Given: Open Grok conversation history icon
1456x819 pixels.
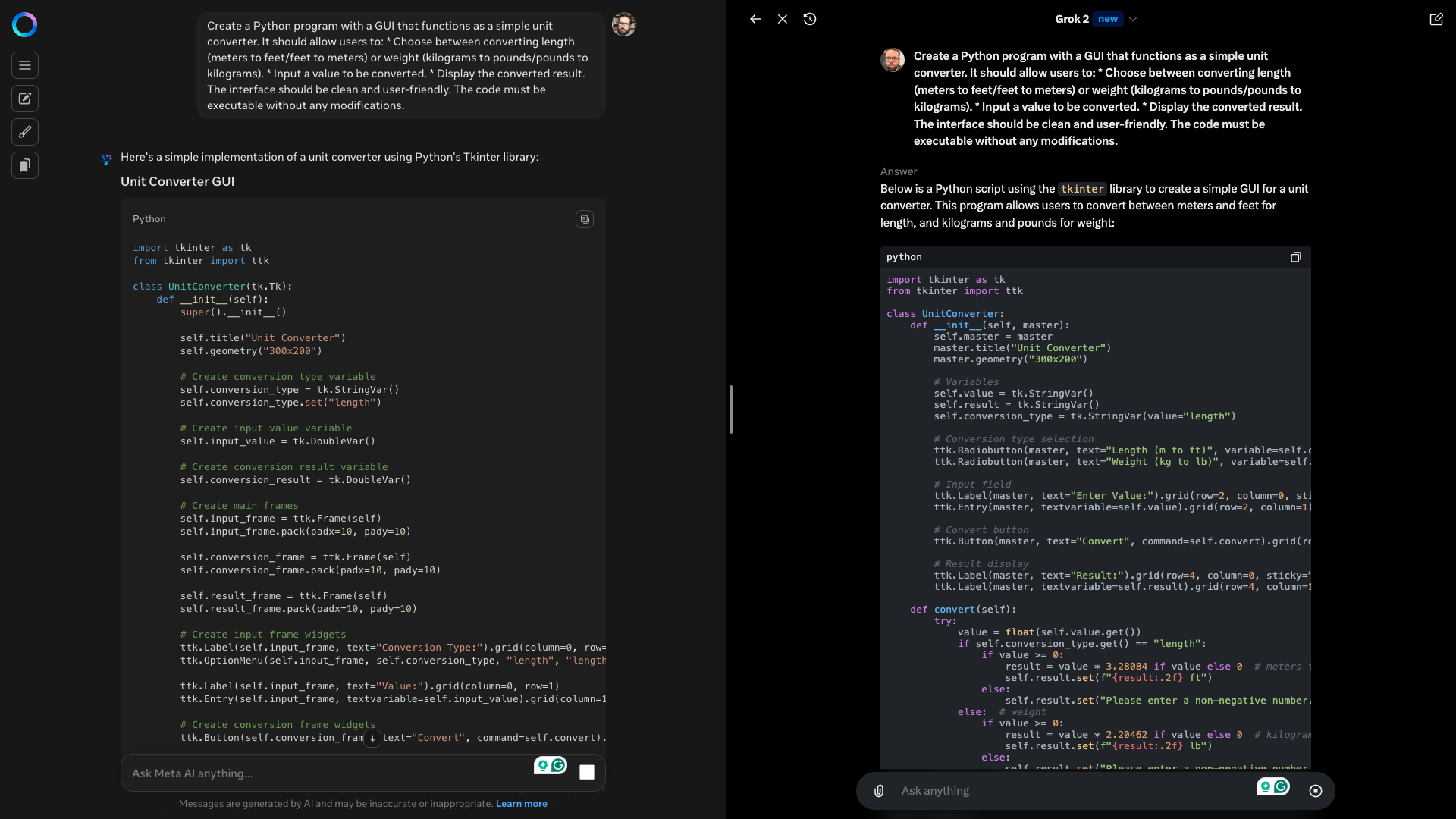Looking at the screenshot, I should [x=810, y=19].
